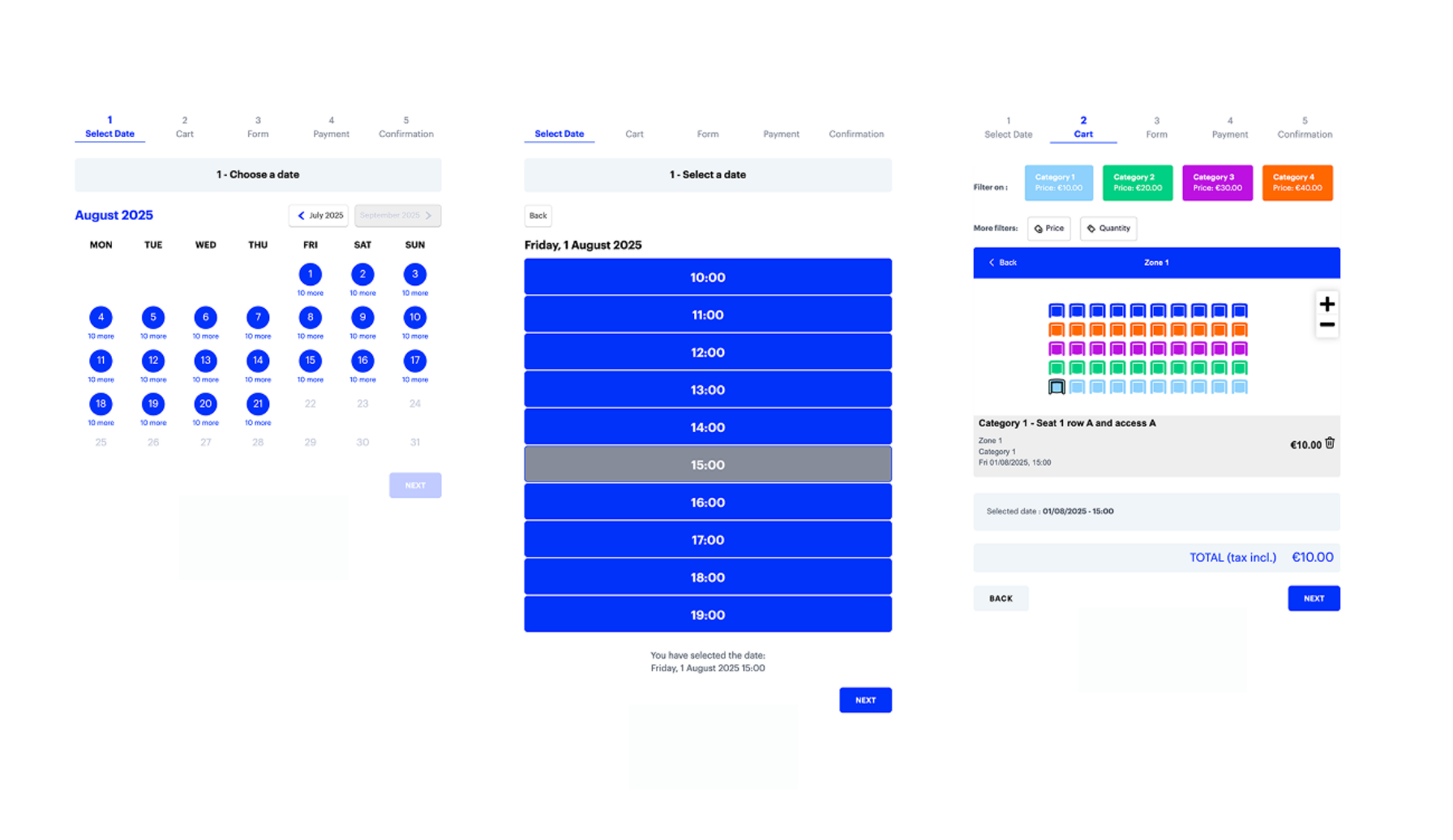Open step 1 Select Date tab in calendar panel

[x=109, y=127]
